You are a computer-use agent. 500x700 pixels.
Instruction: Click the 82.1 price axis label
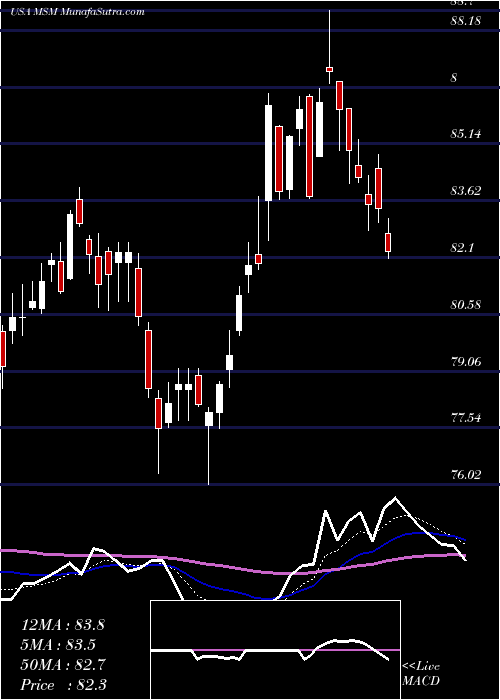(462, 248)
